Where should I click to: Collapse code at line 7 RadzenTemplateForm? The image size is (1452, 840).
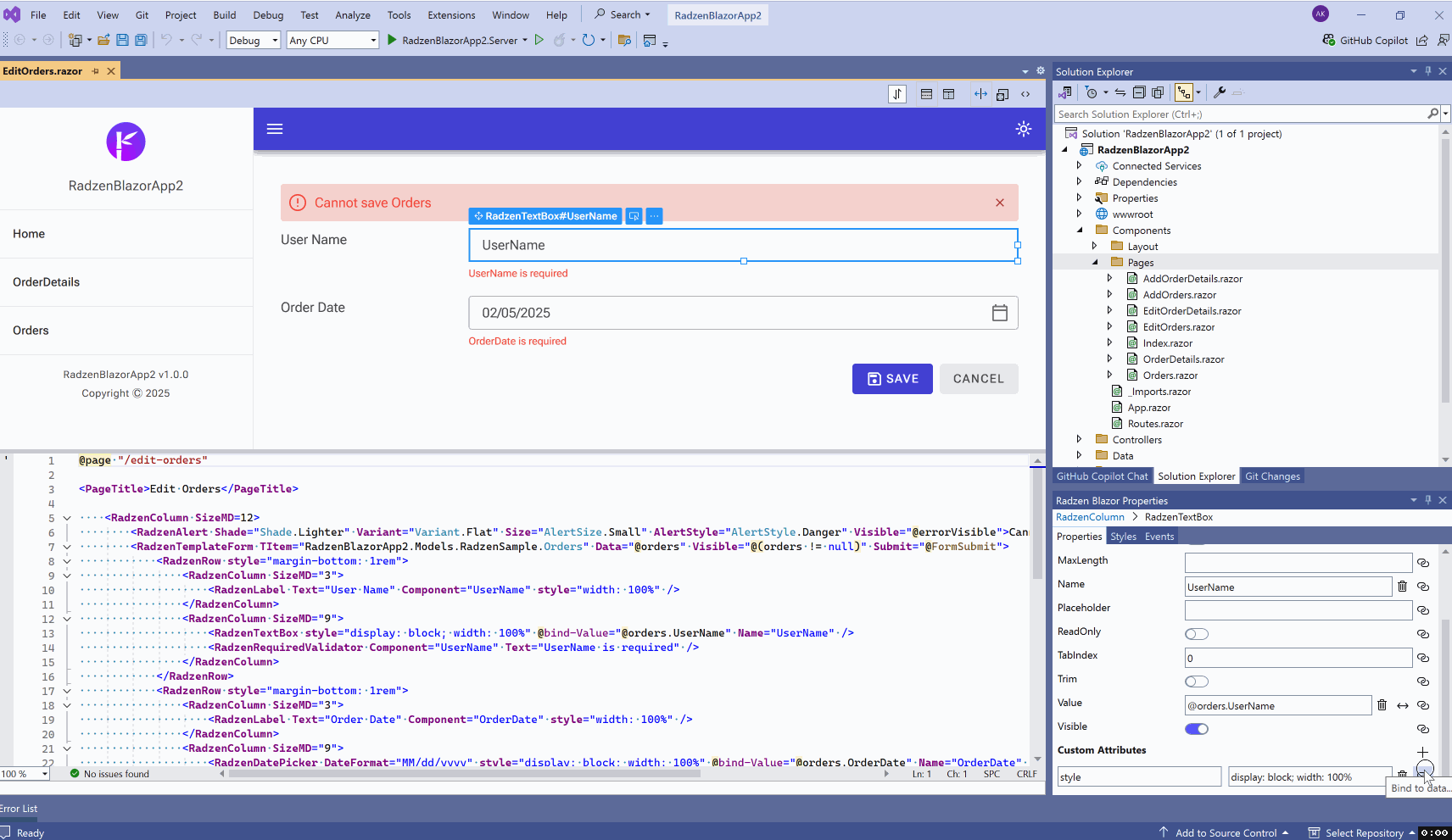pyautogui.click(x=67, y=547)
